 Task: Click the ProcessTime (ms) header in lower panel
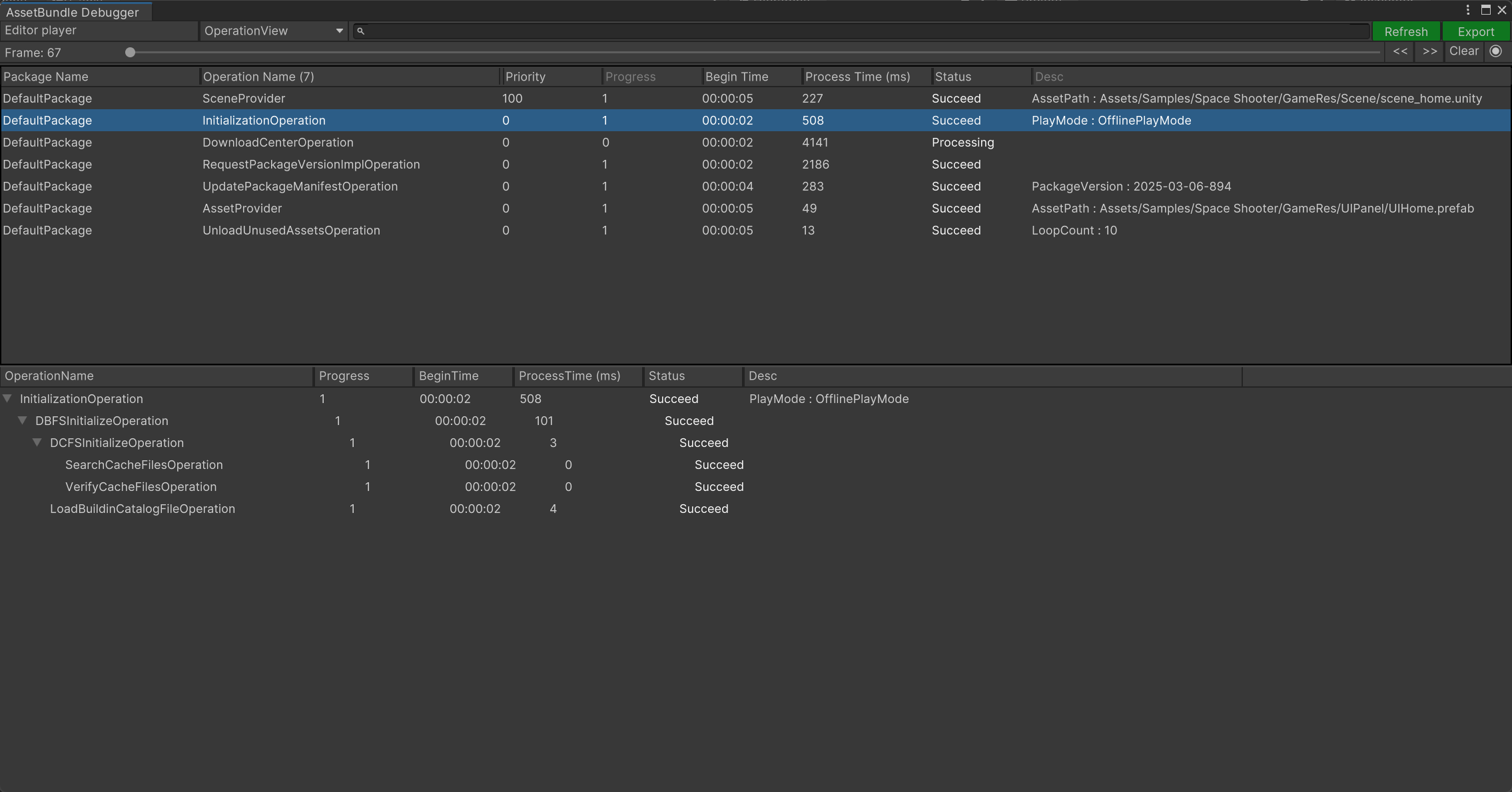579,376
